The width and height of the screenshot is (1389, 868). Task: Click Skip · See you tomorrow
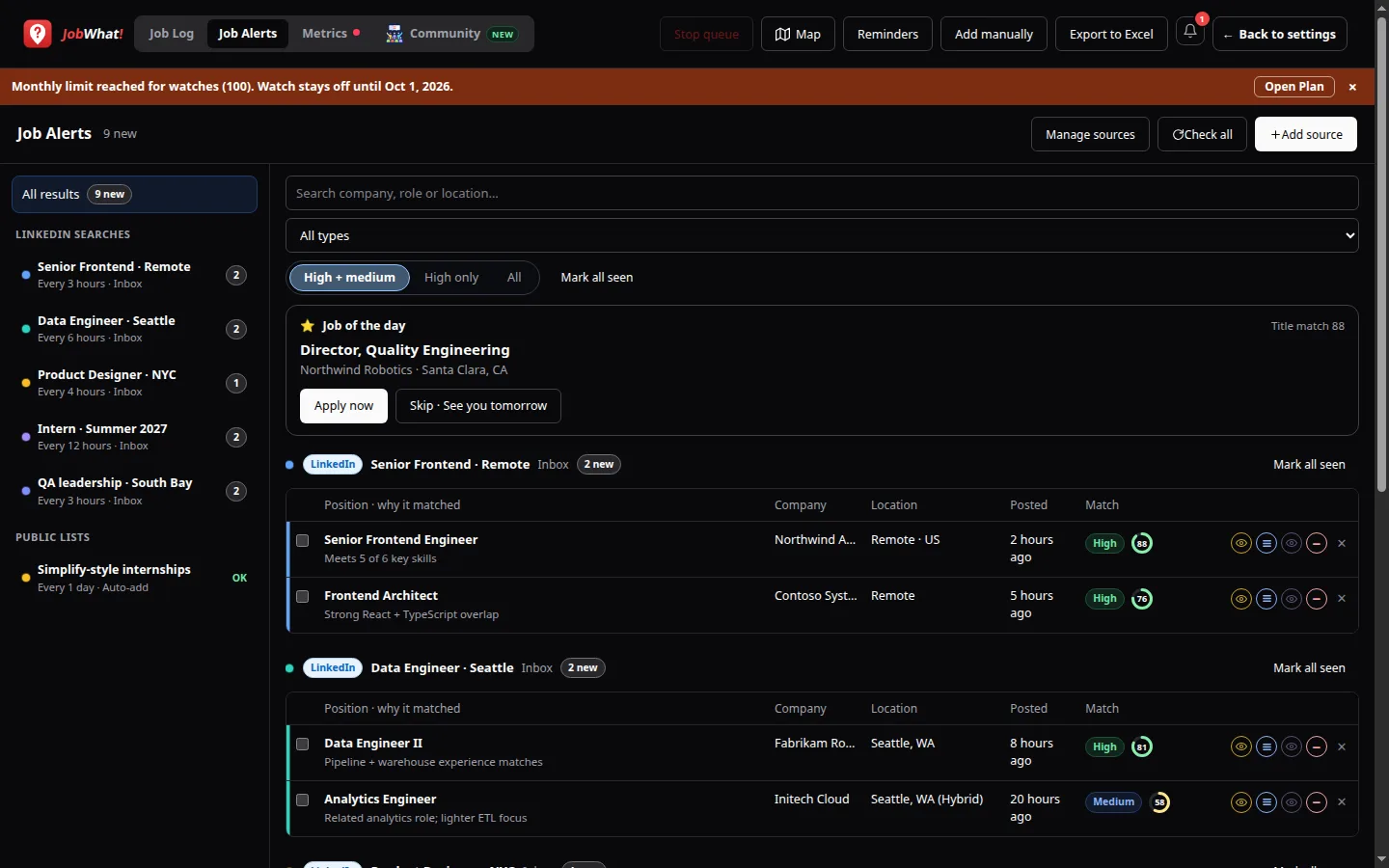(478, 406)
